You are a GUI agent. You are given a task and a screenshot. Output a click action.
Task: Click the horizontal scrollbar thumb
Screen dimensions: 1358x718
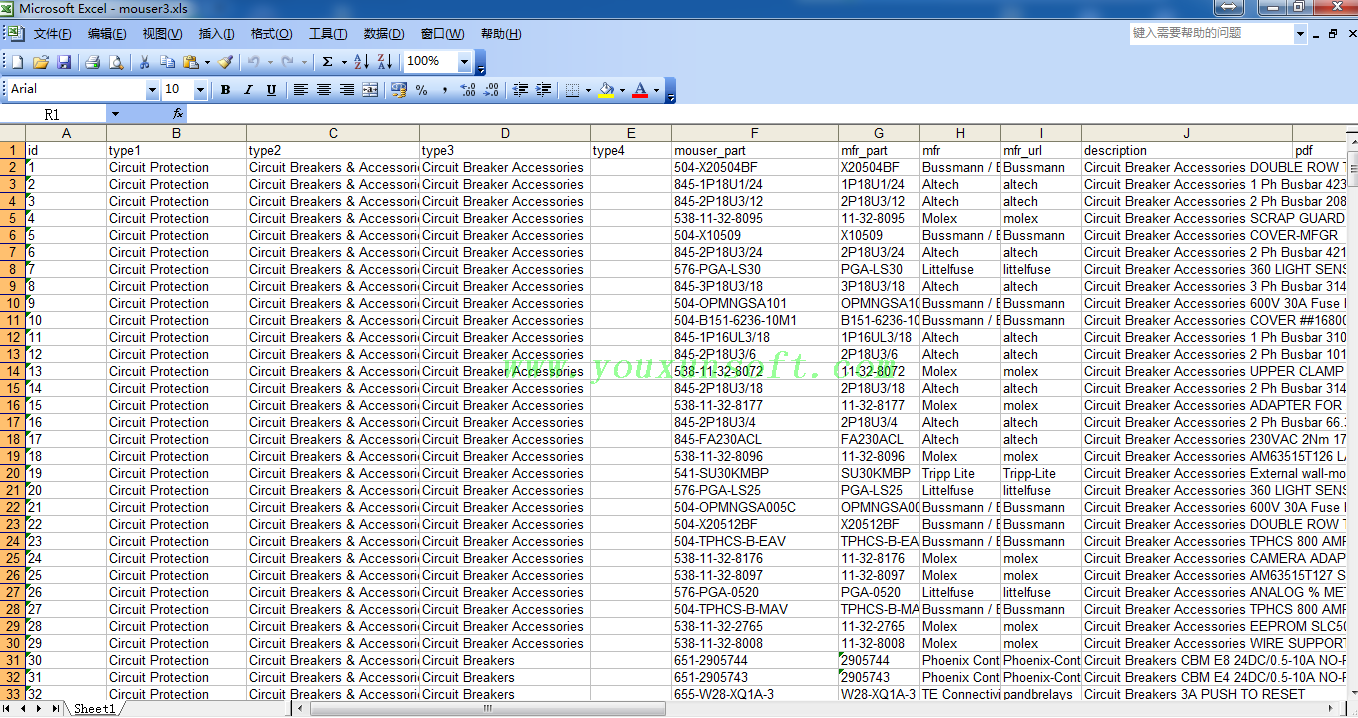coord(488,709)
